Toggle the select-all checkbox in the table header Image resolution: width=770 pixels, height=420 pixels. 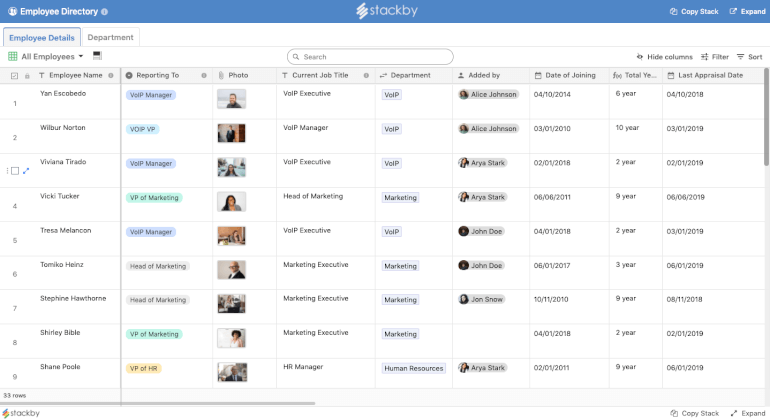tap(14, 75)
